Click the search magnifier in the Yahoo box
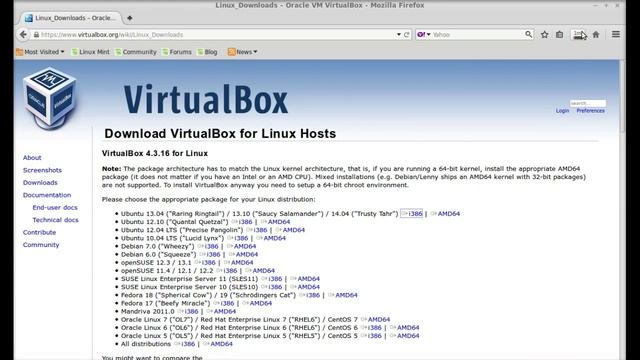This screenshot has width=640, height=360. (528, 35)
